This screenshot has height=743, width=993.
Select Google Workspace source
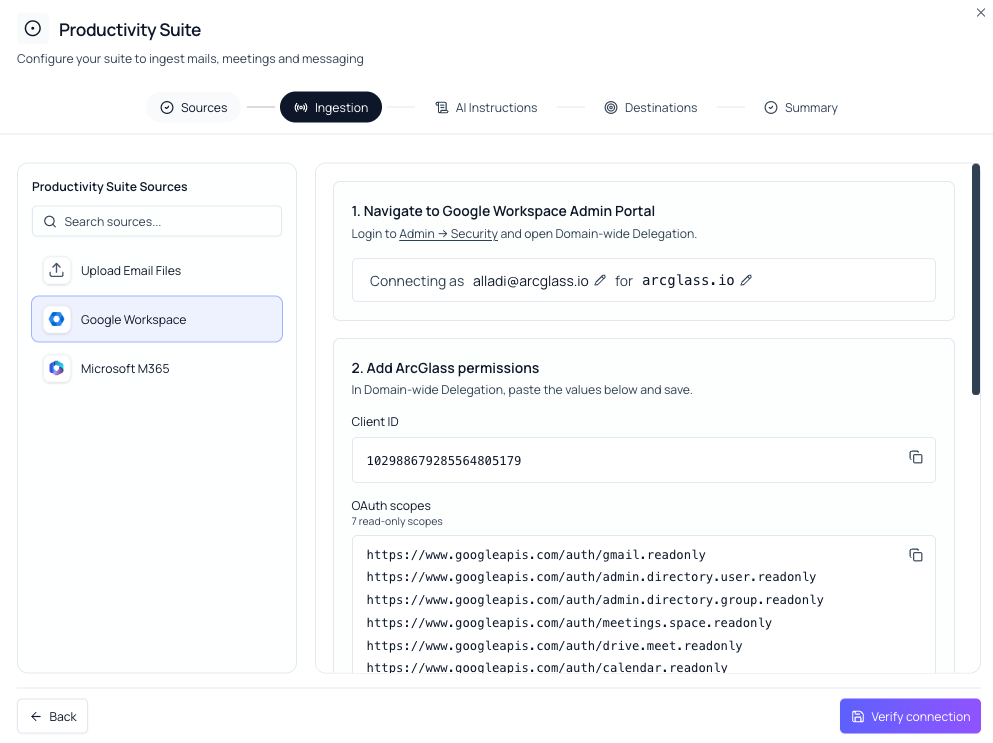157,319
